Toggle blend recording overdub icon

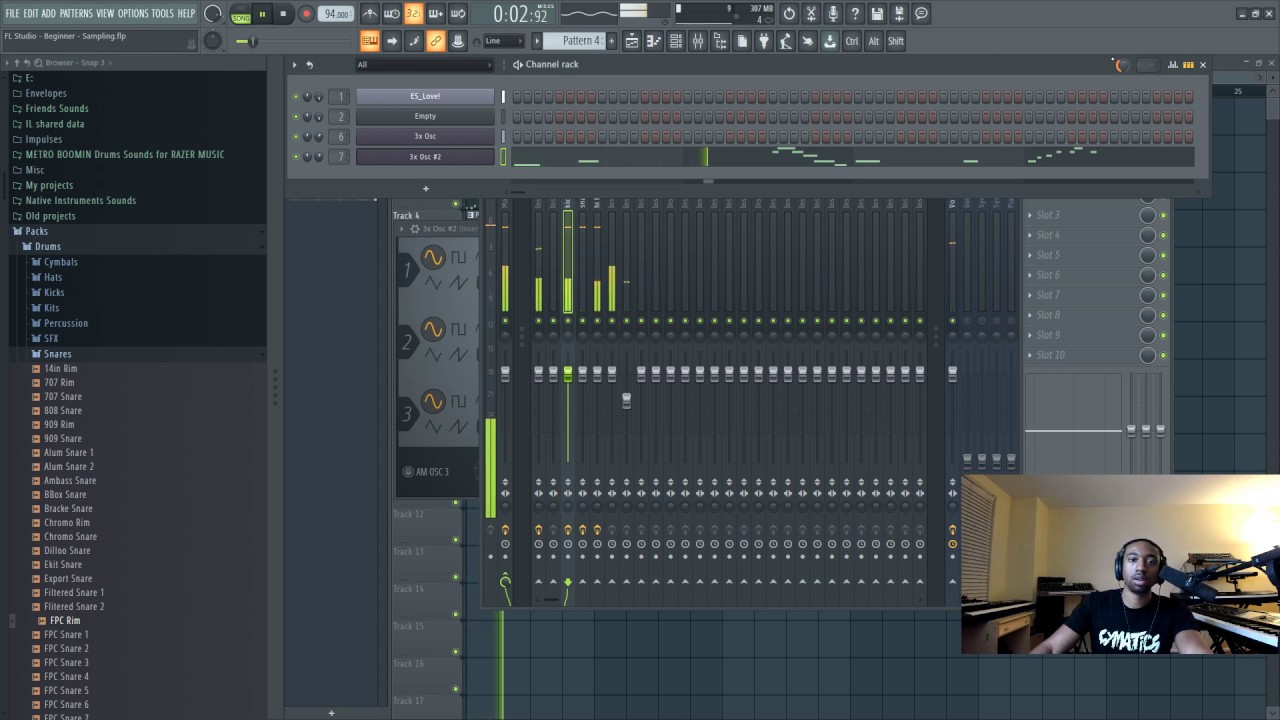436,14
